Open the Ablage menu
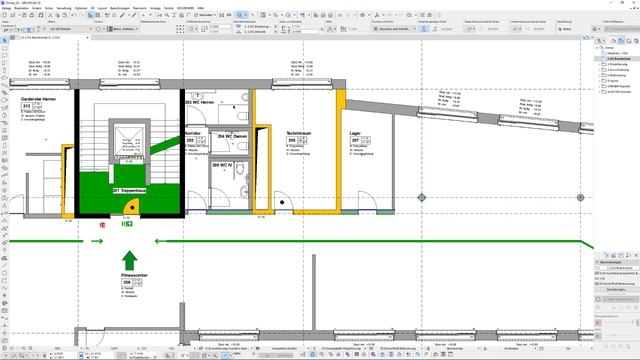The image size is (640, 360). (7, 8)
